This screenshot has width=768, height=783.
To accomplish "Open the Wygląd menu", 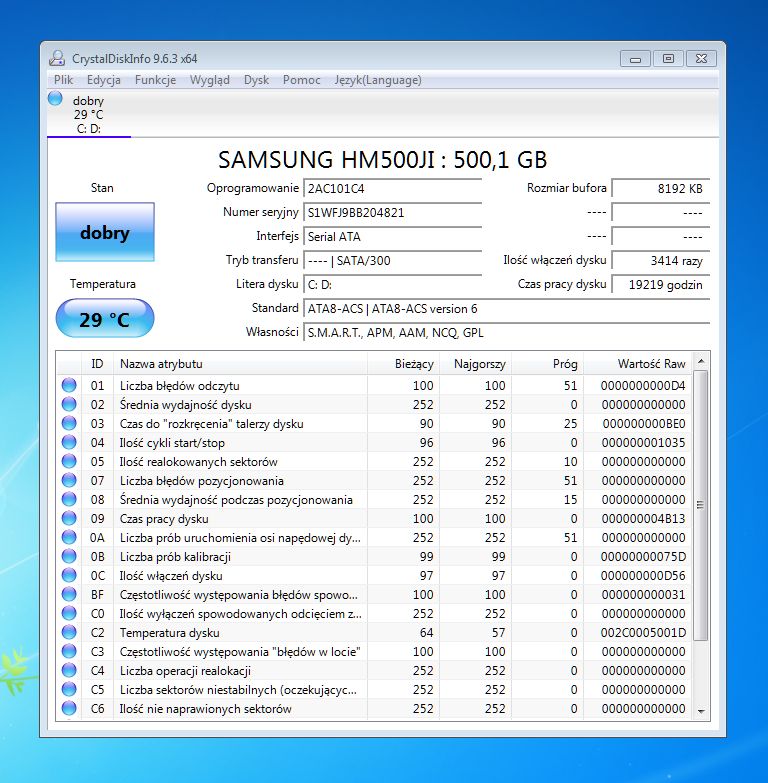I will [210, 80].
